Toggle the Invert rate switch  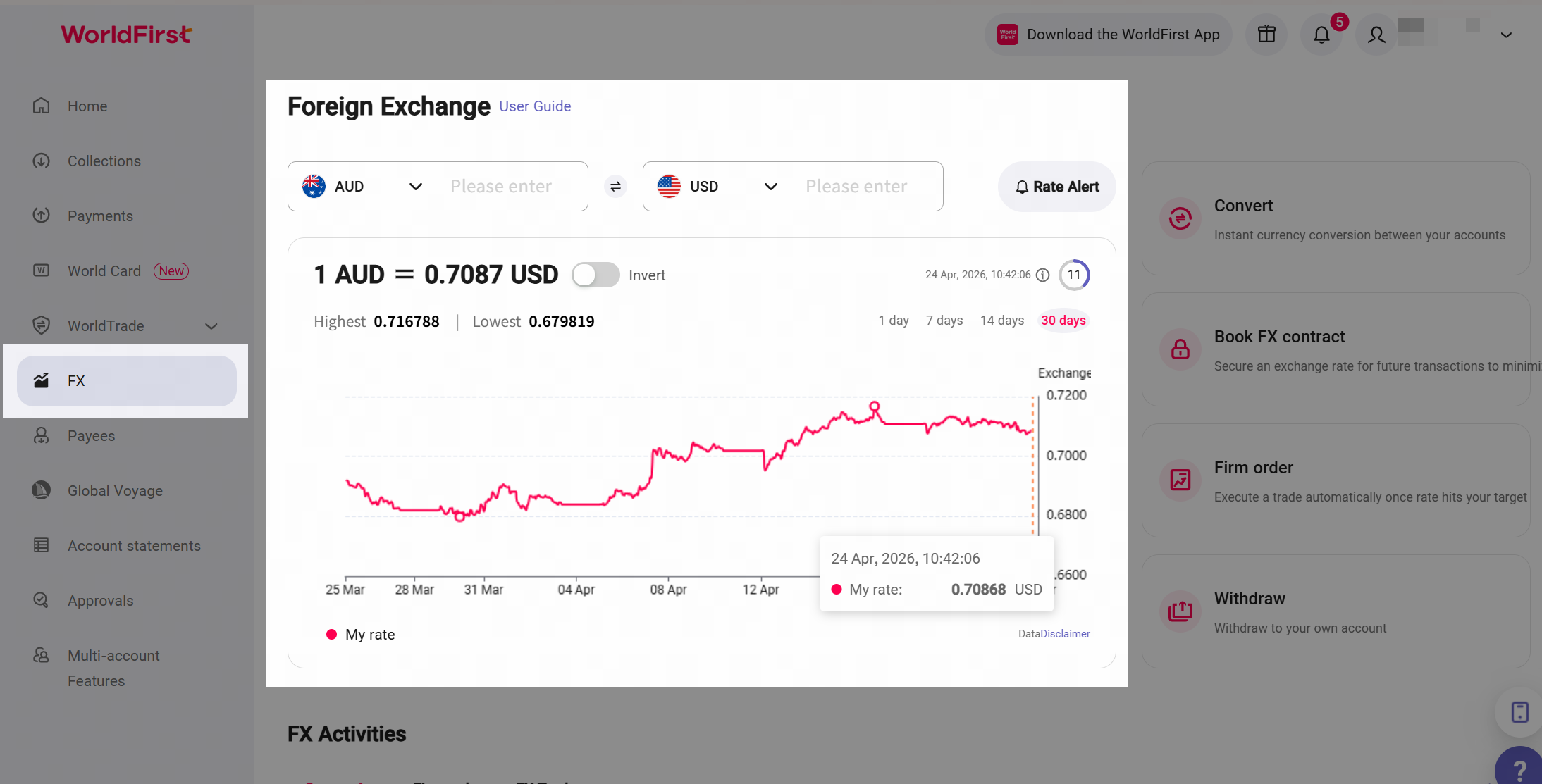point(596,275)
